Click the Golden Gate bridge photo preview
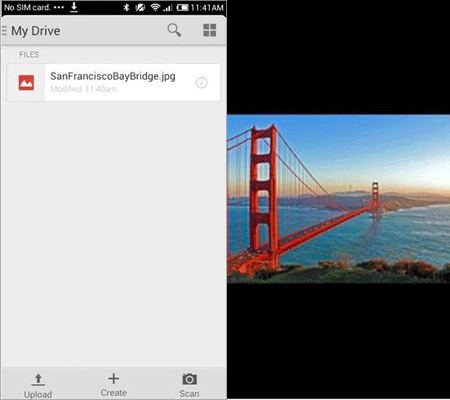 pyautogui.click(x=338, y=199)
